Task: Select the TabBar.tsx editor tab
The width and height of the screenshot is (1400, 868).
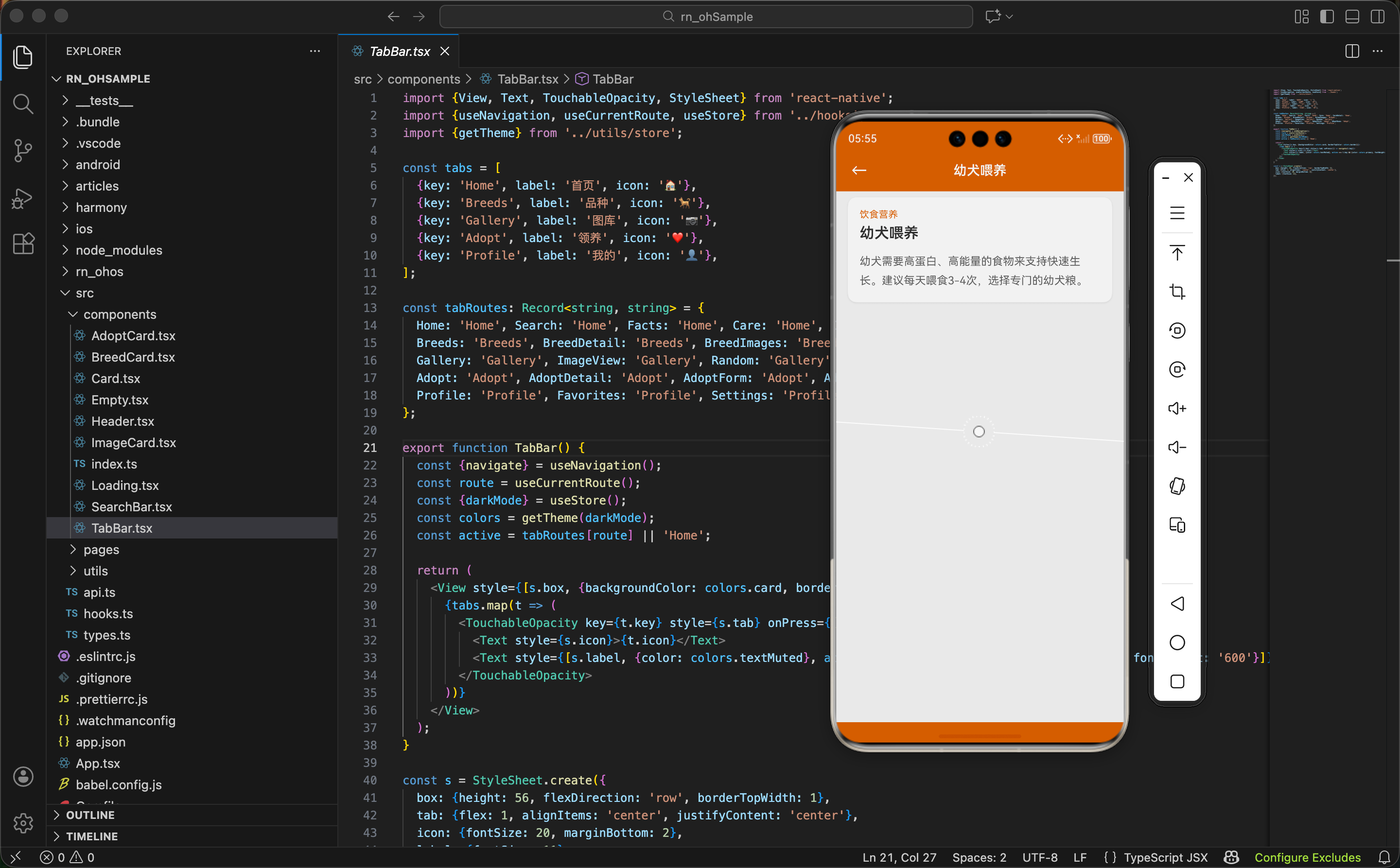Action: point(400,51)
